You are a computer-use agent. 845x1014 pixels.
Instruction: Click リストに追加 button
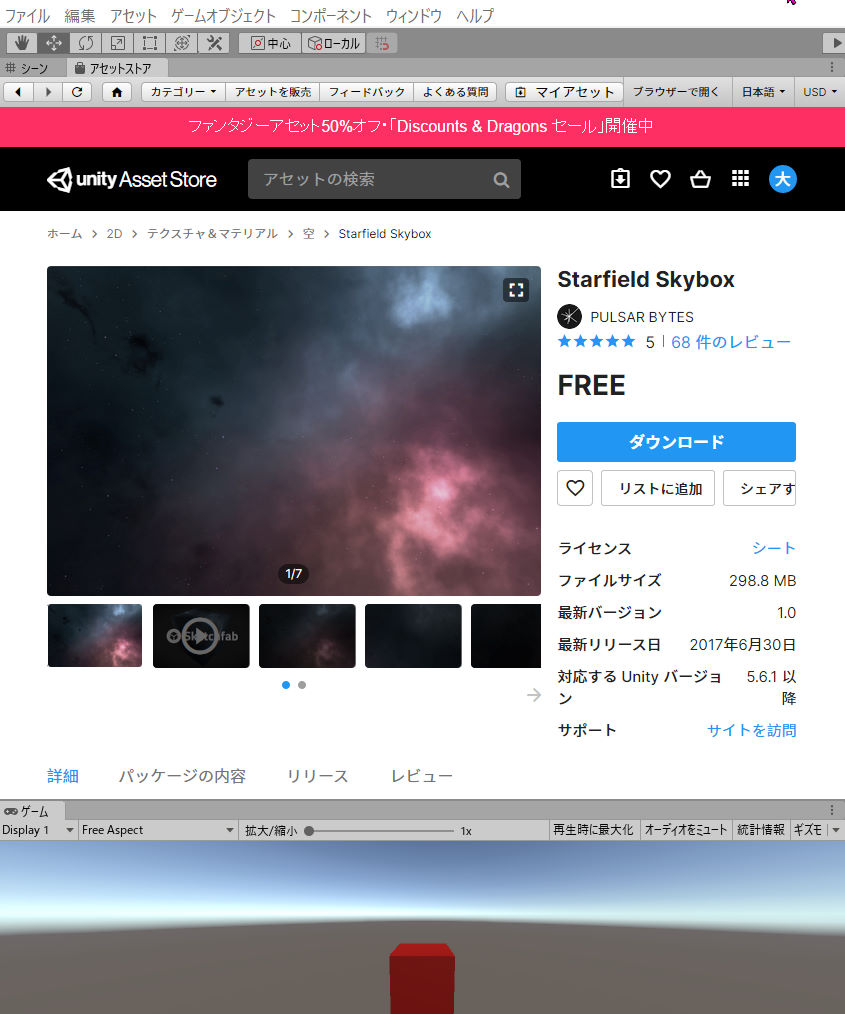pyautogui.click(x=658, y=488)
